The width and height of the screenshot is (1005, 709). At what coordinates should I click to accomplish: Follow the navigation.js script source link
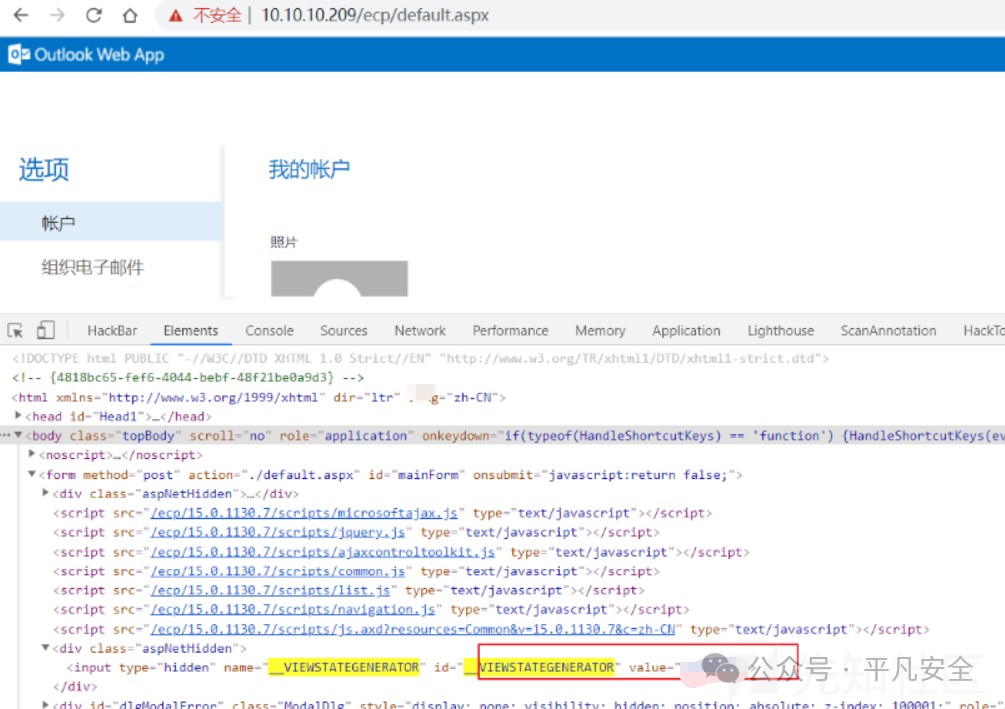[293, 610]
